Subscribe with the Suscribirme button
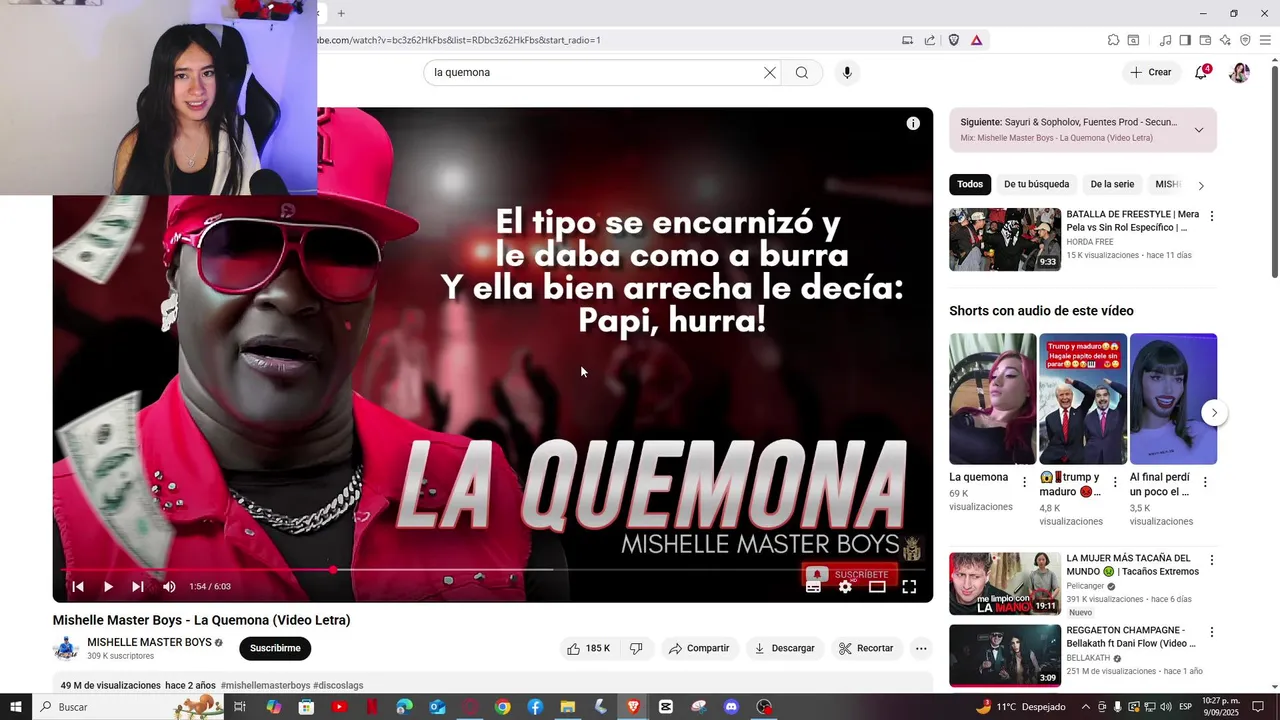This screenshot has height=720, width=1280. 275,649
